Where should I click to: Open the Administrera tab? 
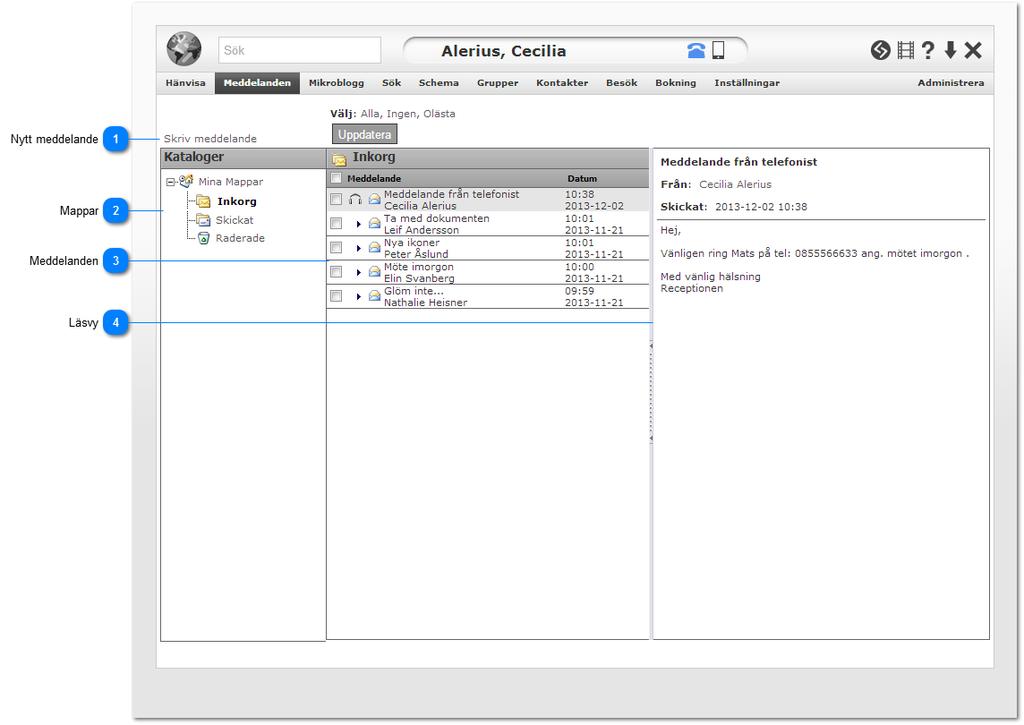click(951, 83)
